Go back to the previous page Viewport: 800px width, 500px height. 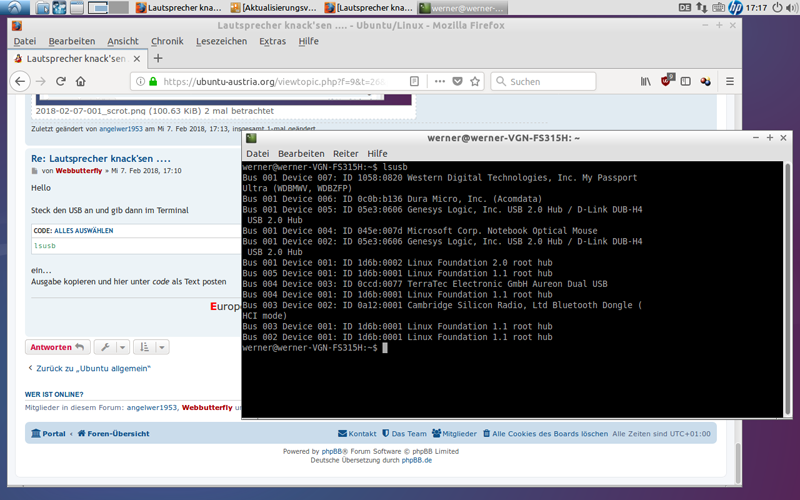pos(20,82)
